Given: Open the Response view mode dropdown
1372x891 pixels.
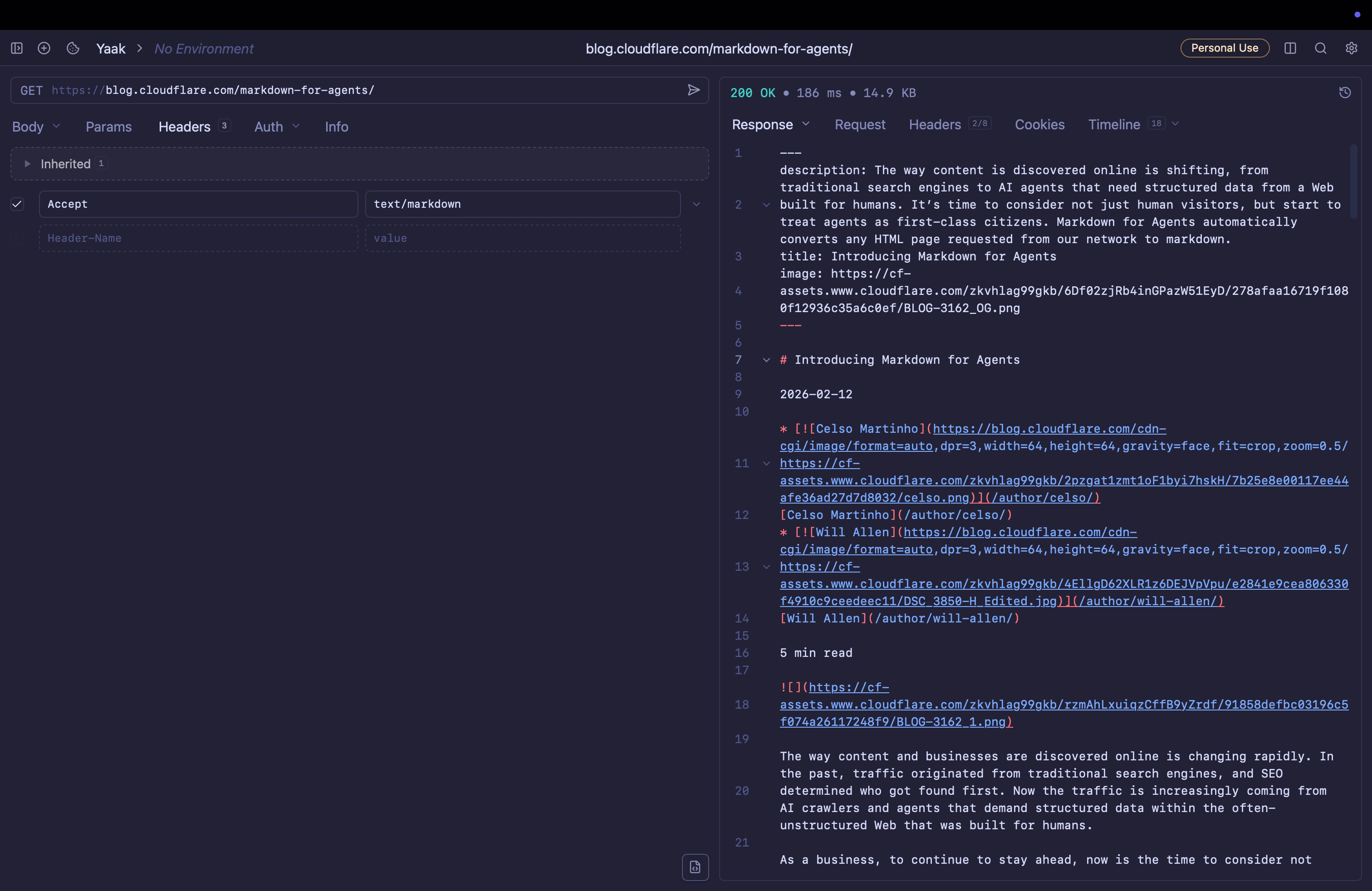Looking at the screenshot, I should coord(771,124).
